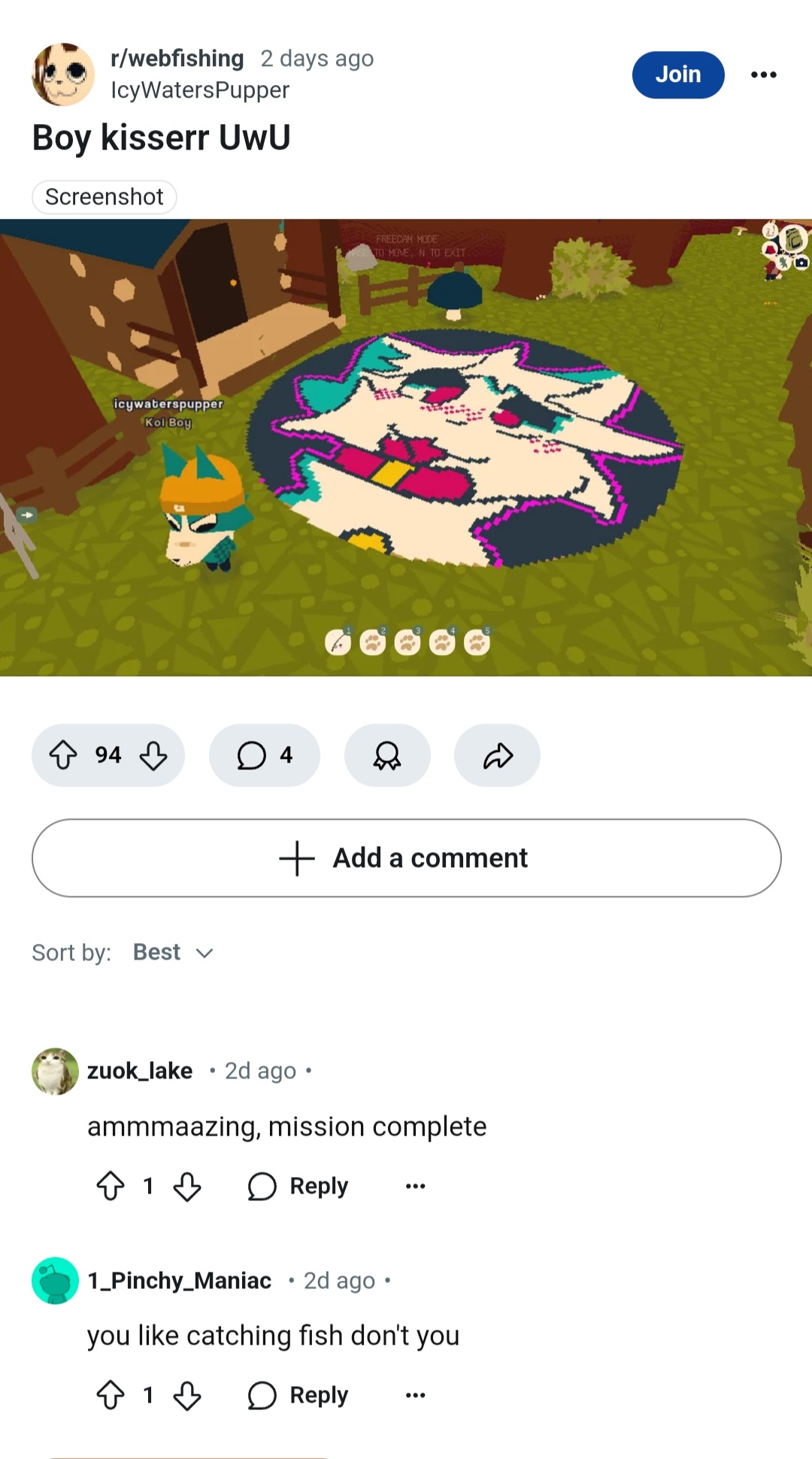Upvote zuok_lake's comment
812x1459 pixels.
coord(111,1186)
